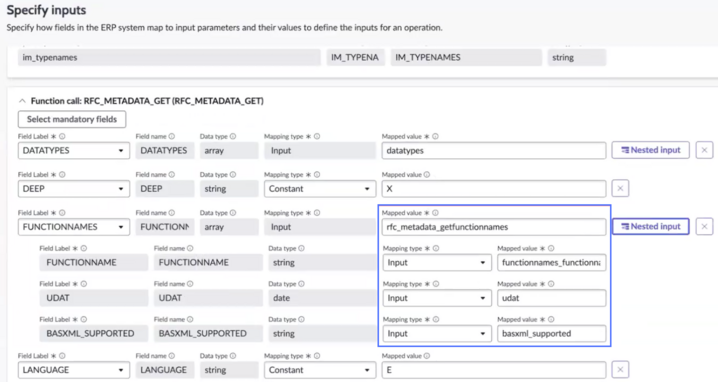This screenshot has height=382, width=718.
Task: Click the LANGUAGE field name box
Action: click(165, 370)
